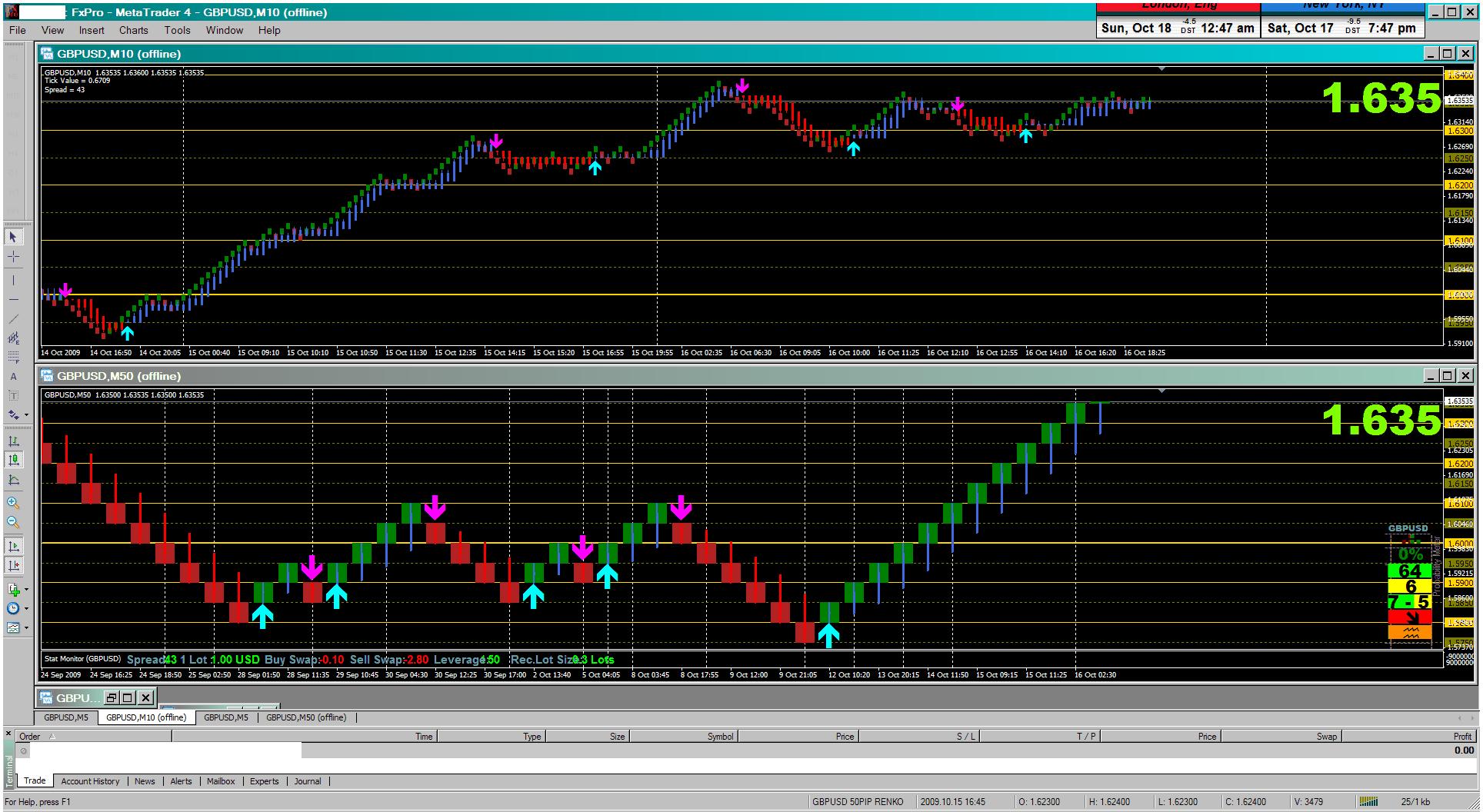This screenshot has height=812, width=1483.
Task: Open the File menu
Action: (x=17, y=30)
